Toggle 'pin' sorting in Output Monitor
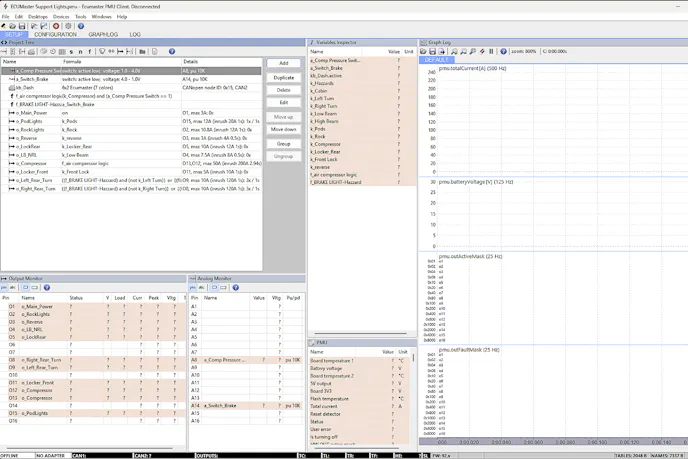 (x=4, y=287)
